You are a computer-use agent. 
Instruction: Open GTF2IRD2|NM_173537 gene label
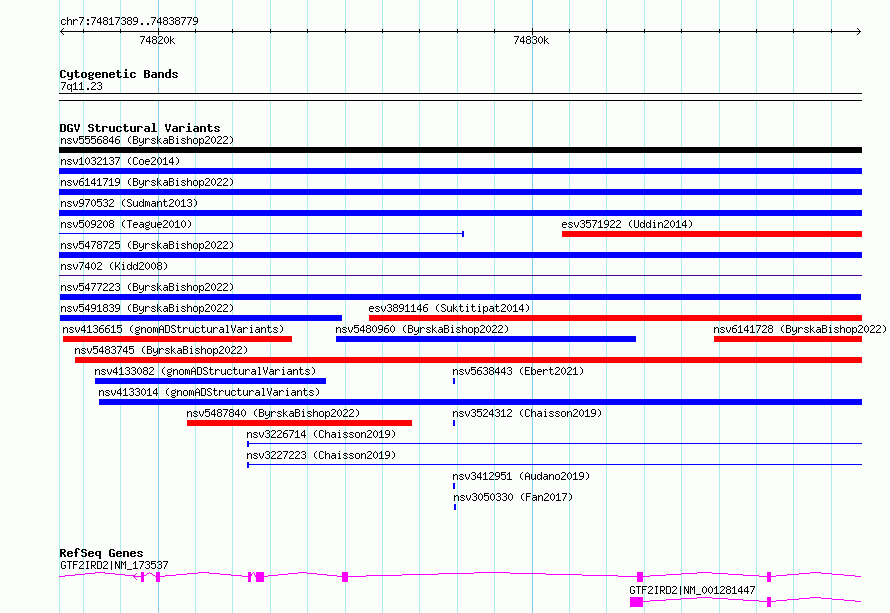click(114, 565)
